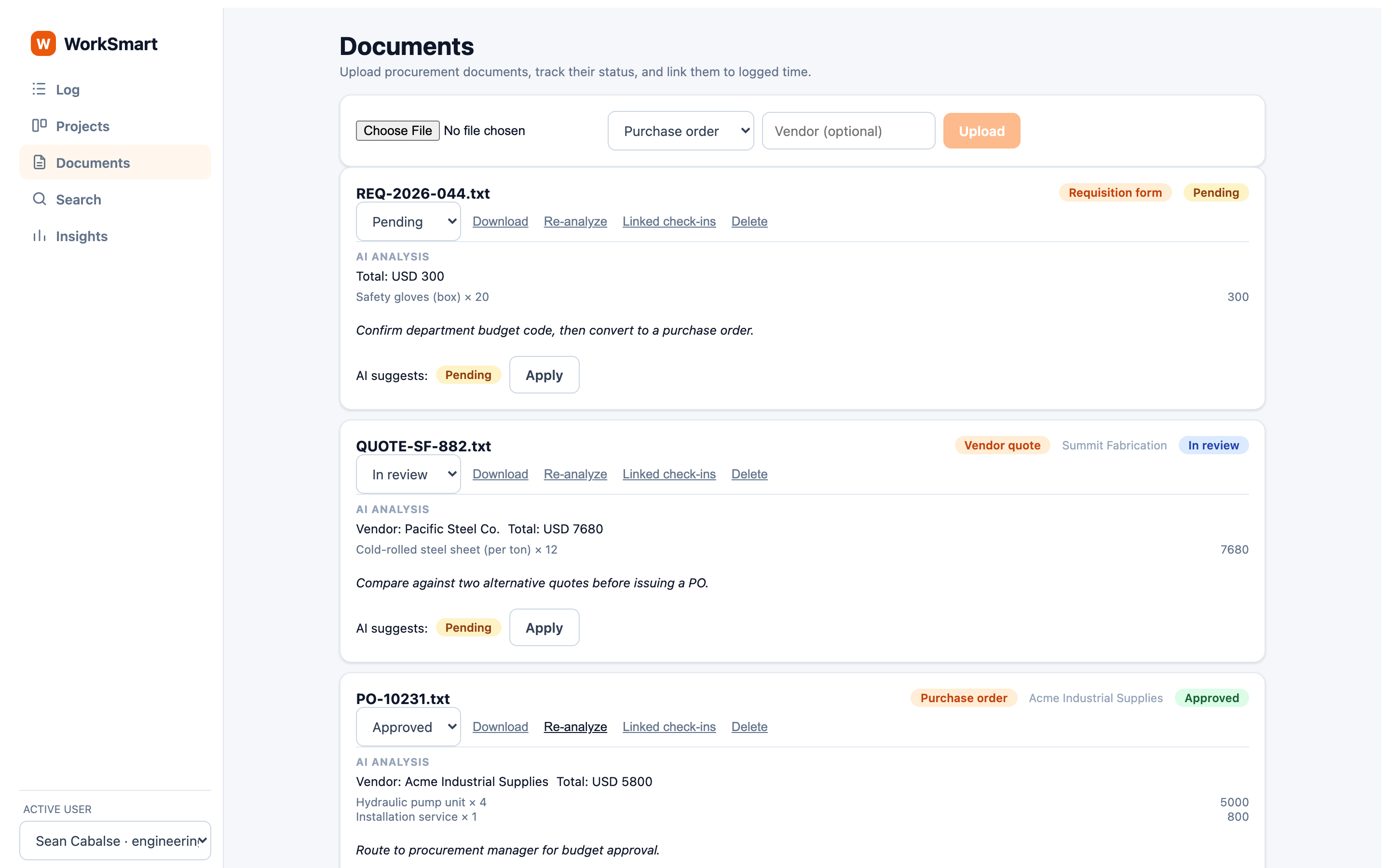Re-analyze REQ-2026-044.txt
Screen dimensions: 1389x868
pos(575,222)
